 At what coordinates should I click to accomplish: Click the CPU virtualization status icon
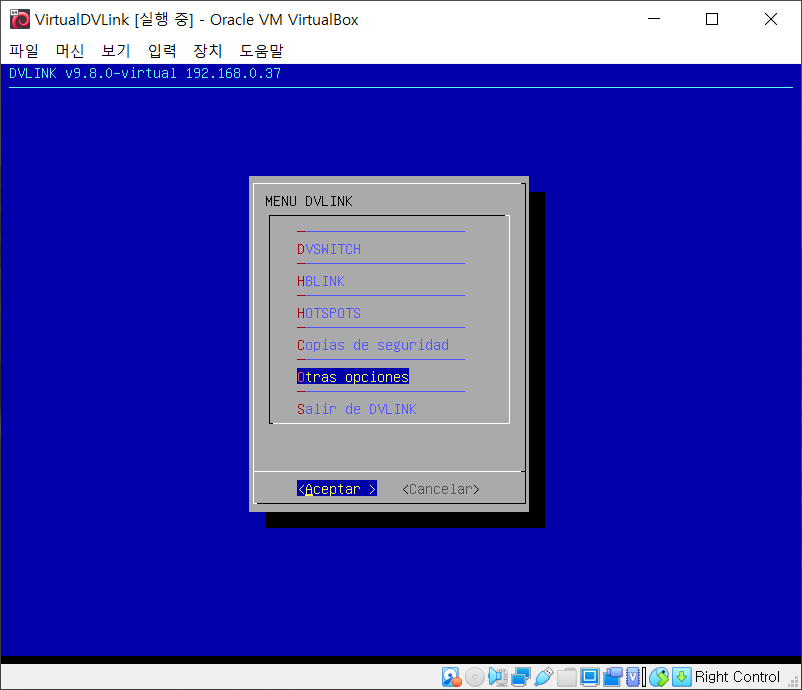click(633, 677)
